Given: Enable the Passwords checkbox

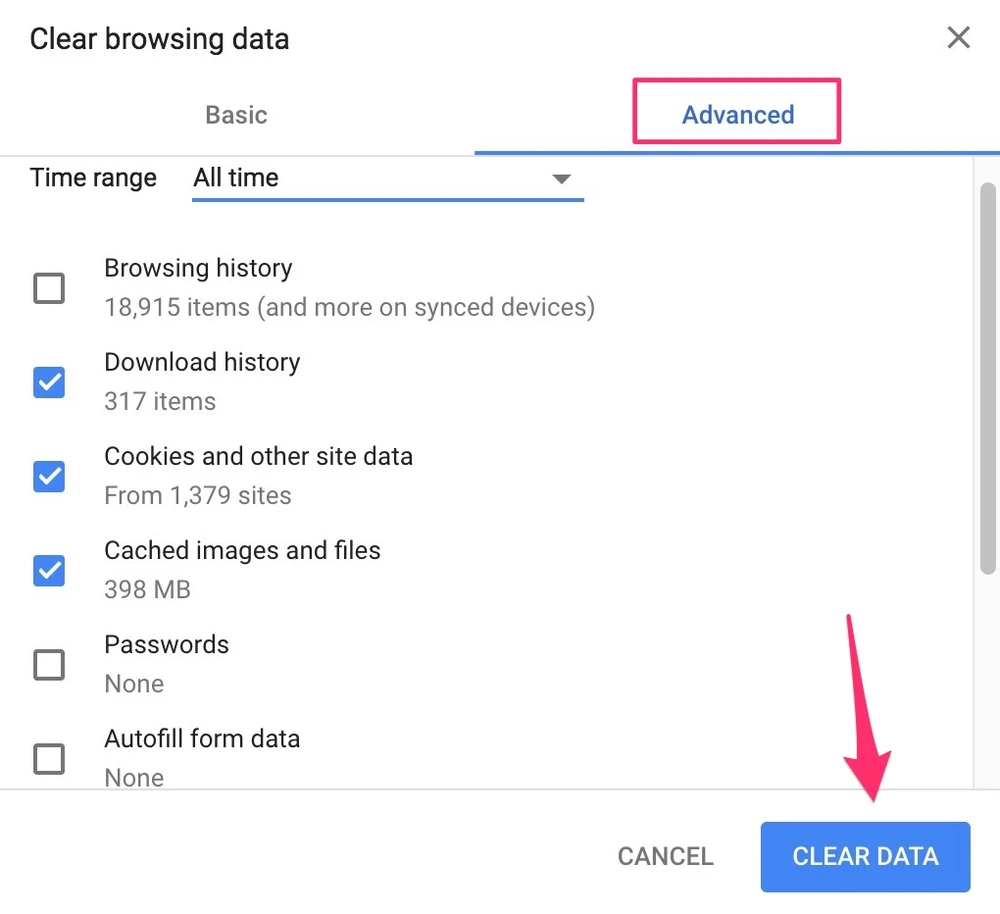Looking at the screenshot, I should coord(49,665).
